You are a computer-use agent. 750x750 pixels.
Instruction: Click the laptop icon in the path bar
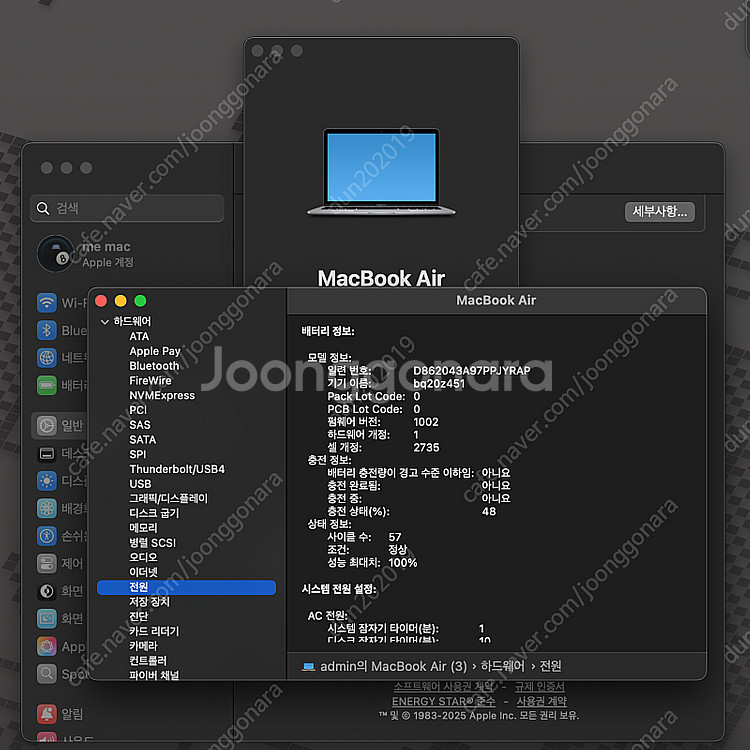(309, 666)
